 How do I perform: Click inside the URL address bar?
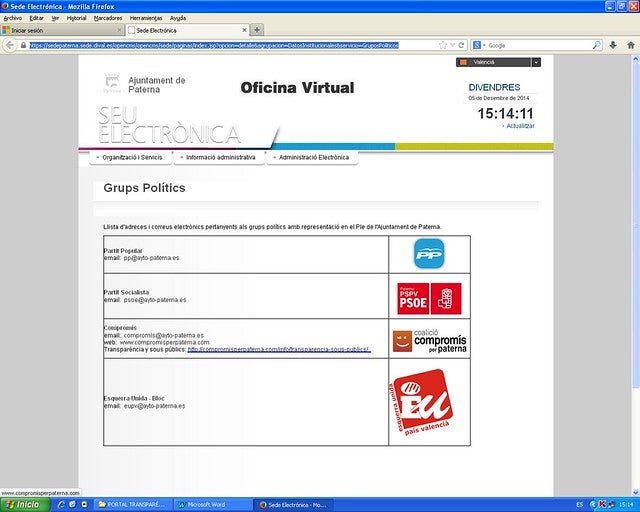coord(230,45)
